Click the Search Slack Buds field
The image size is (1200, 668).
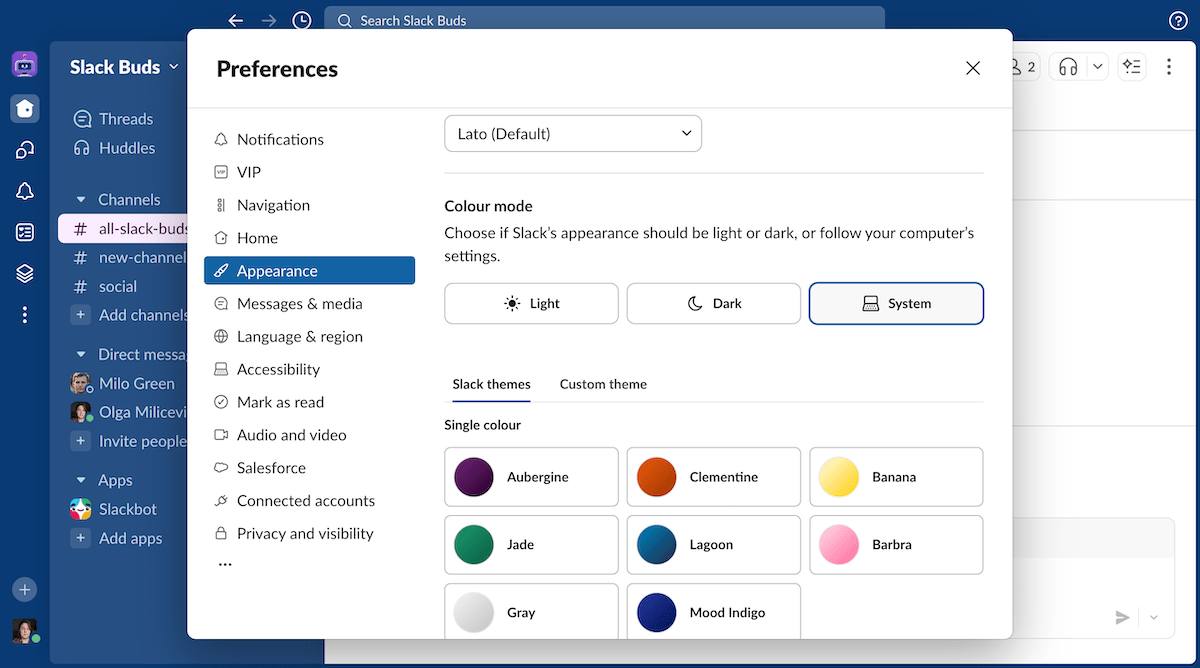tap(604, 20)
